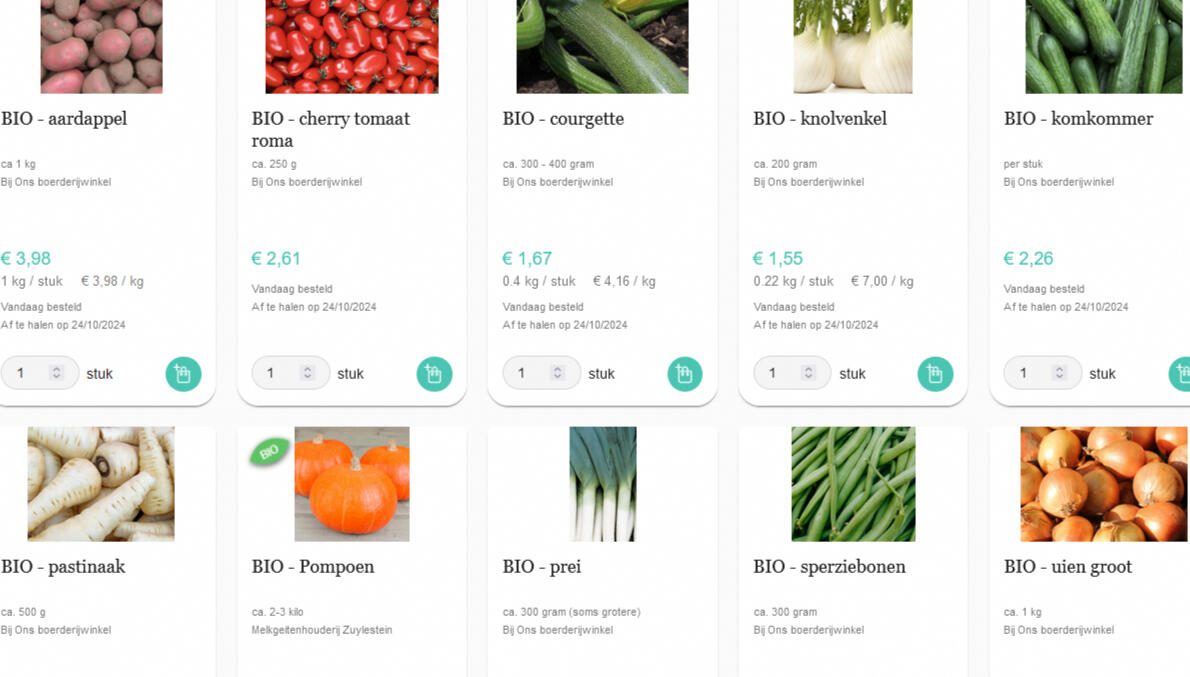1190x677 pixels.
Task: Open BIO - uien groot title
Action: [1068, 567]
